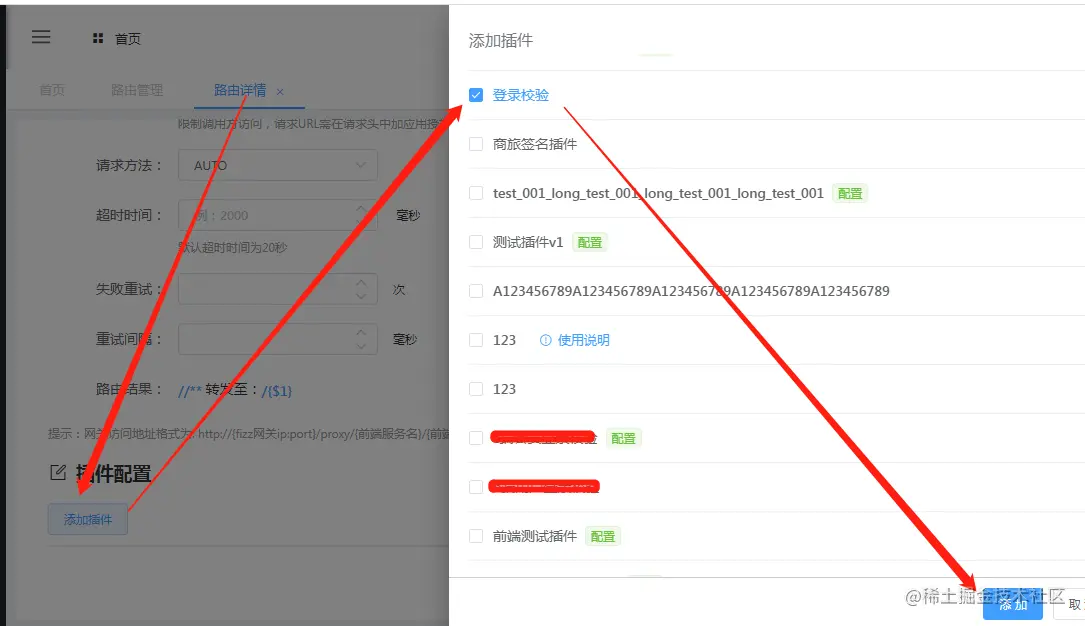Click the 超时时间 stepper arrows
Screen dimensions: 1085x626
[x=361, y=214]
